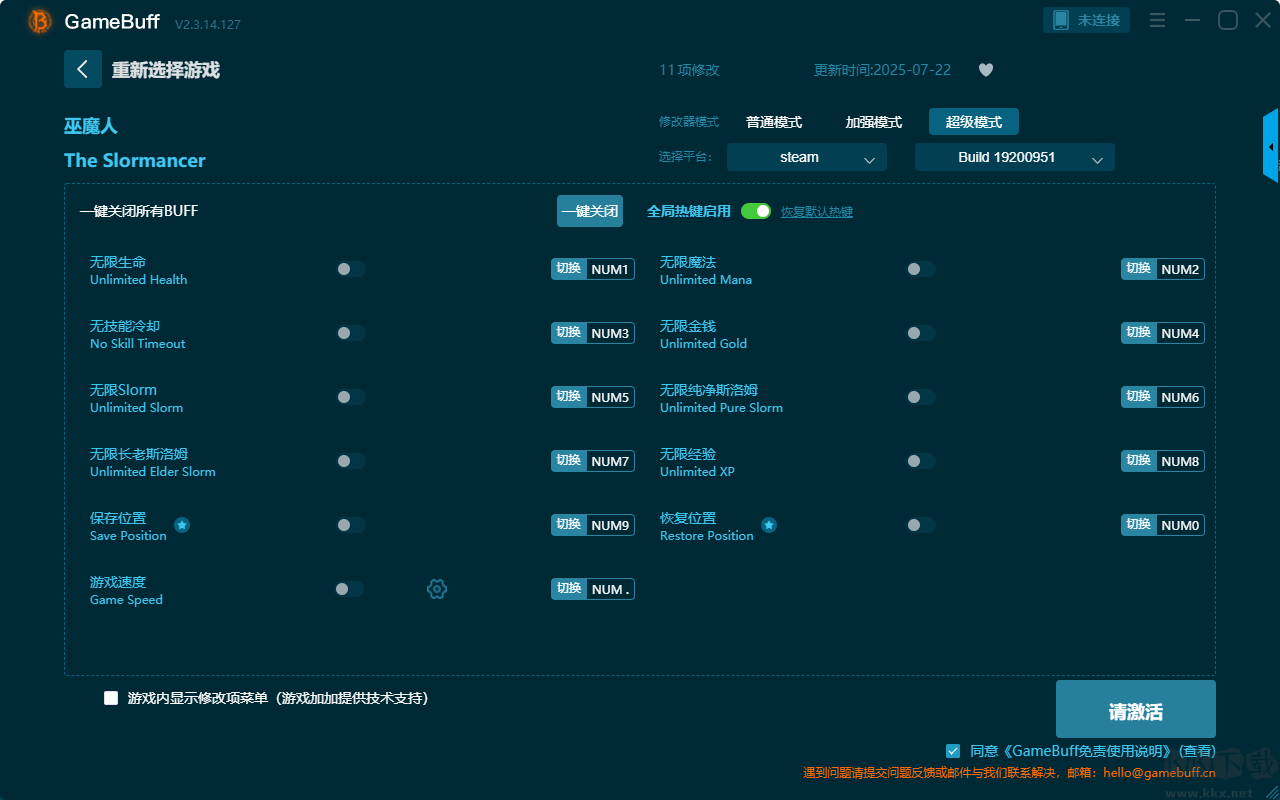Click the star icon beside Save Position
Screen dimensions: 1280x800
[182, 525]
